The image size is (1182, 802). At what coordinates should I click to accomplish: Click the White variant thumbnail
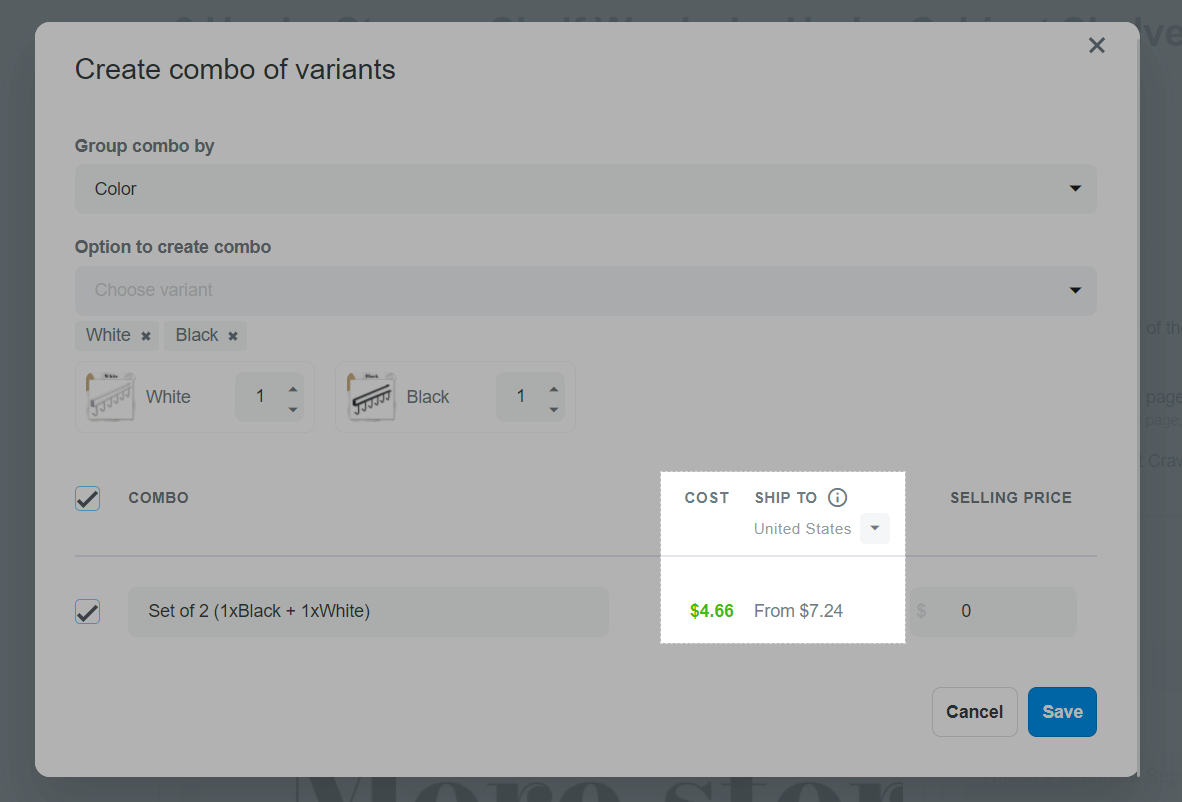coord(110,396)
